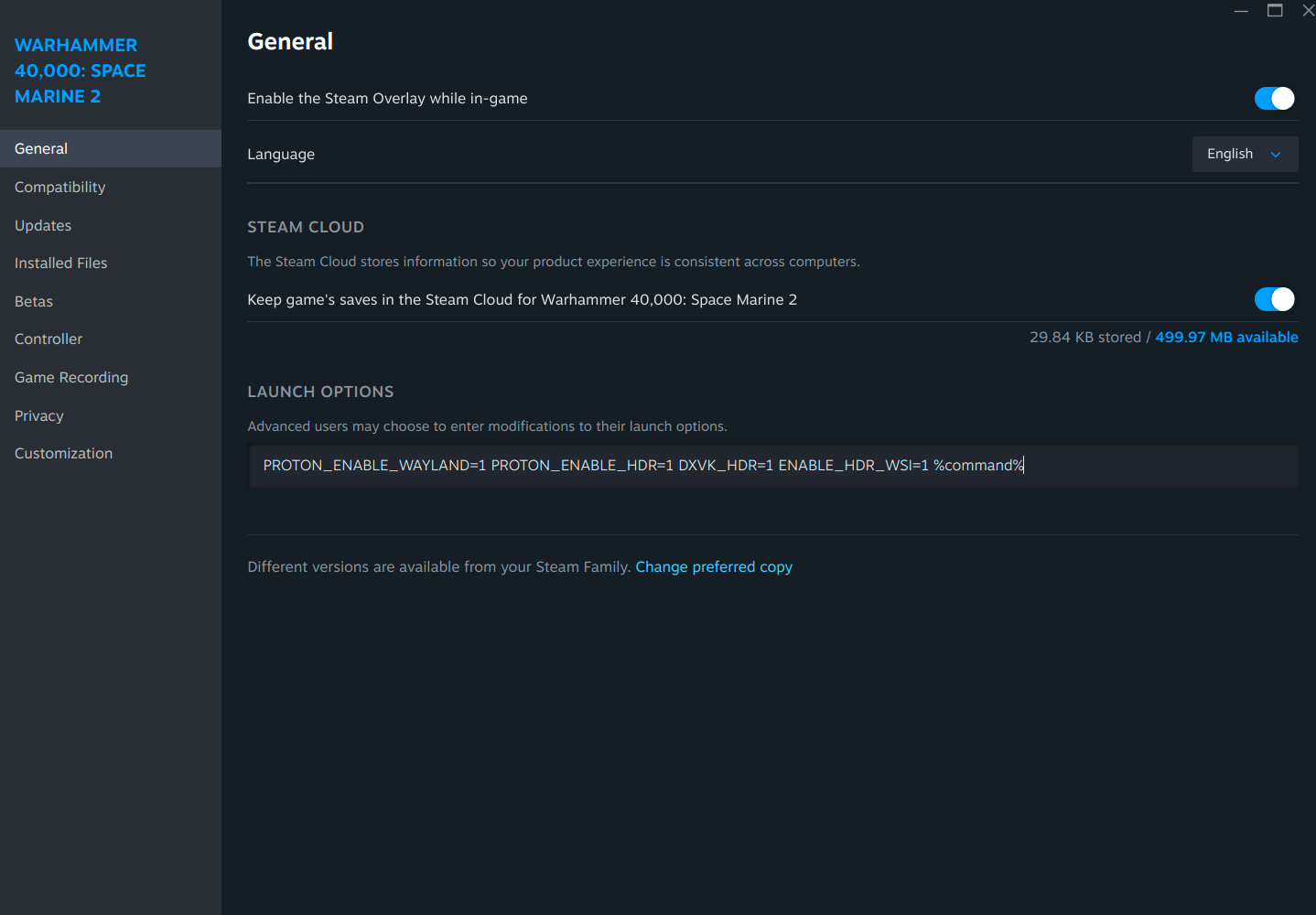Click the launch options text field
Screen dimensions: 1316x915
(x=772, y=466)
